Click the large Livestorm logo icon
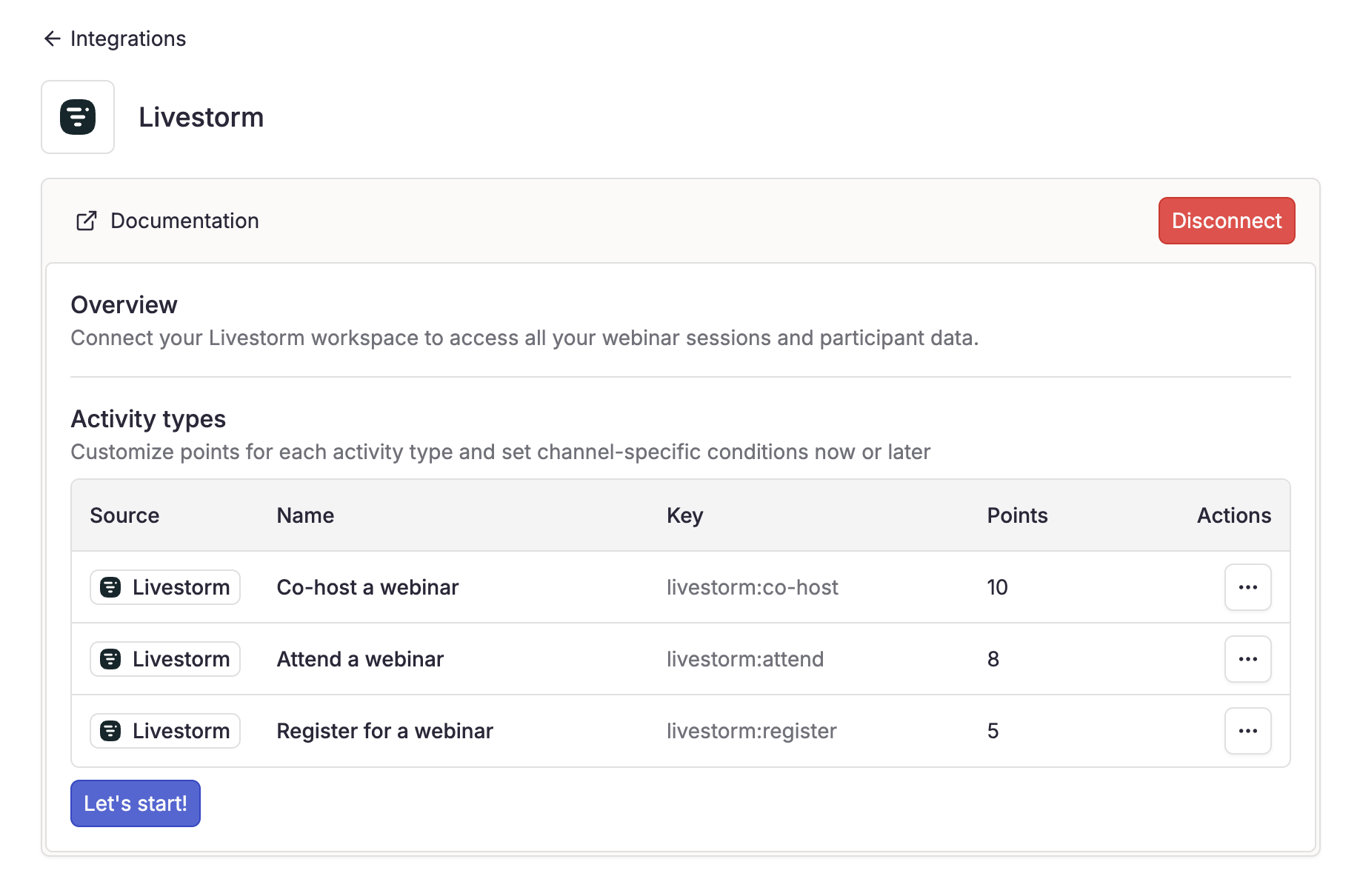 (x=78, y=117)
